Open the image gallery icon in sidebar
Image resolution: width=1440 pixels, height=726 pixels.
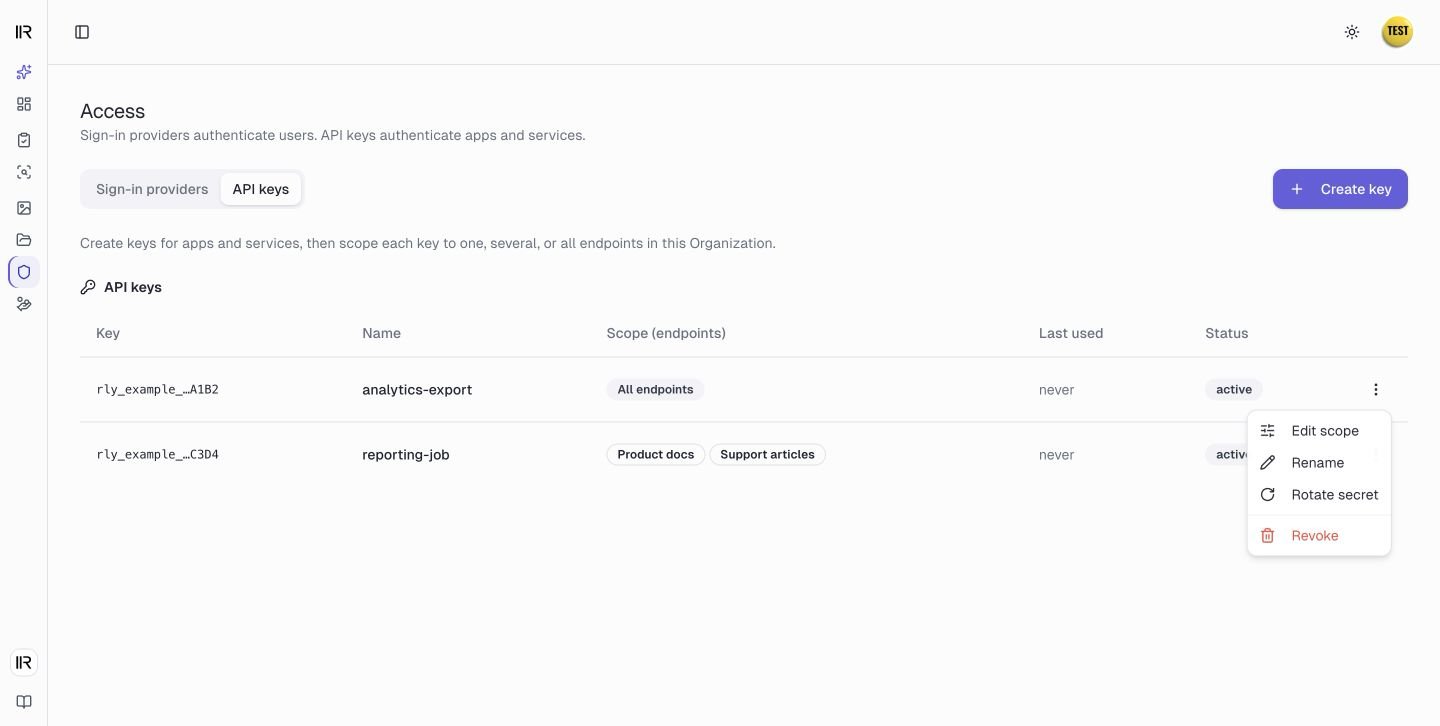pyautogui.click(x=24, y=208)
